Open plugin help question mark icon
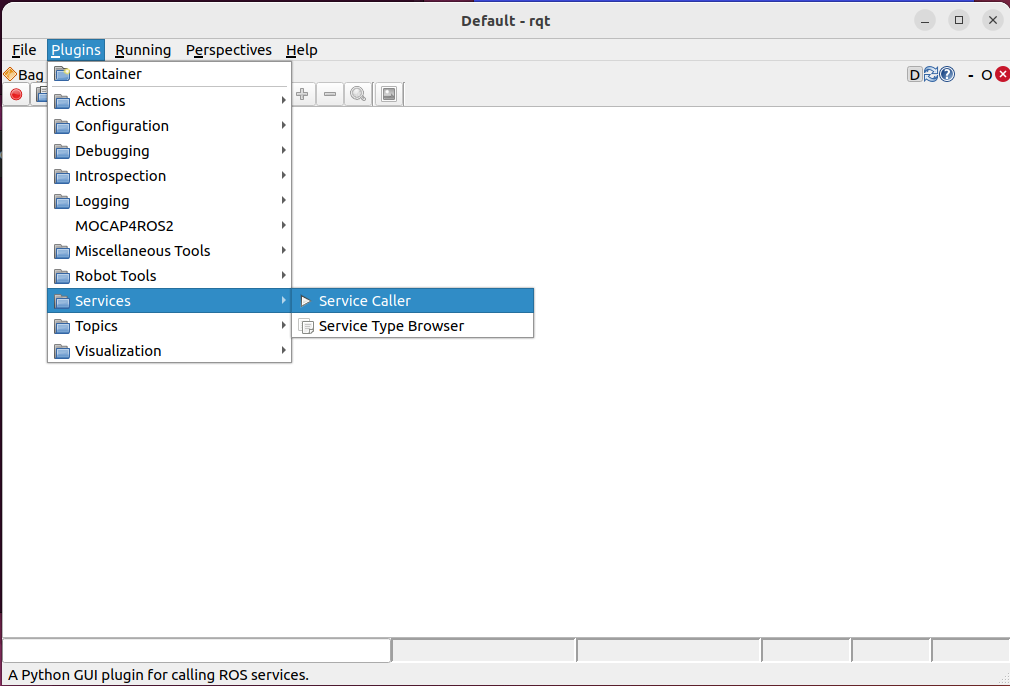The image size is (1010, 686). pos(947,75)
